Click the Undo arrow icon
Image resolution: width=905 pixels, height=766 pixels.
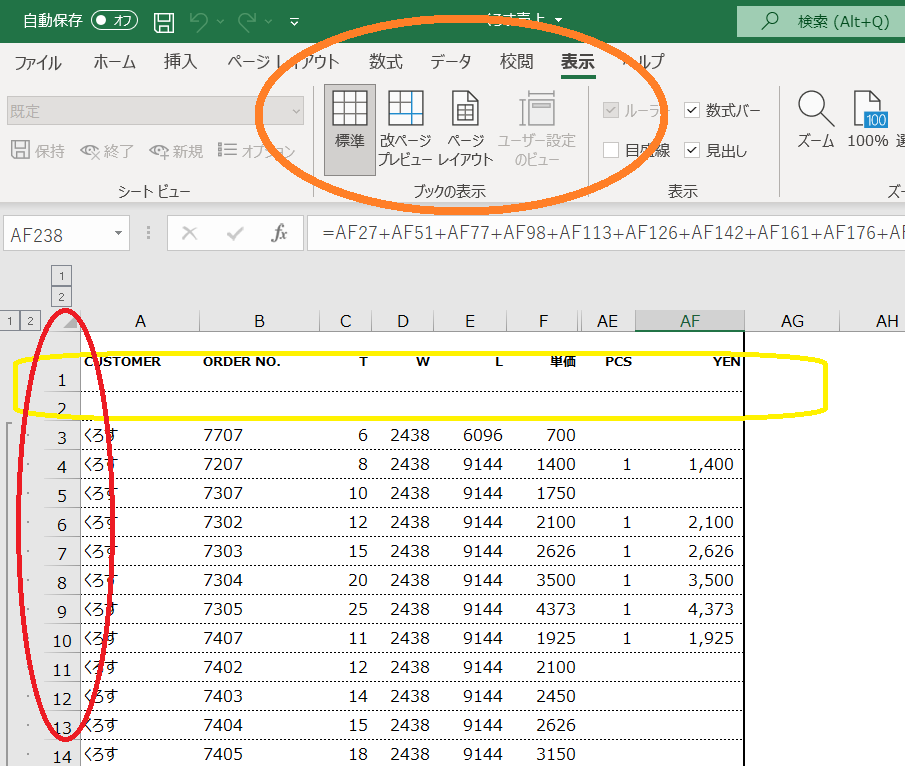pos(199,22)
